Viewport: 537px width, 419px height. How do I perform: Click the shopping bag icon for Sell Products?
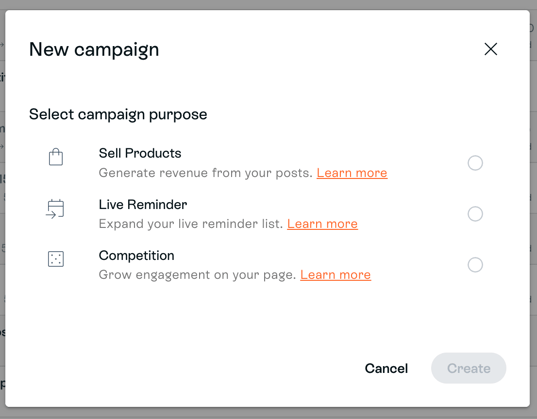[55, 157]
